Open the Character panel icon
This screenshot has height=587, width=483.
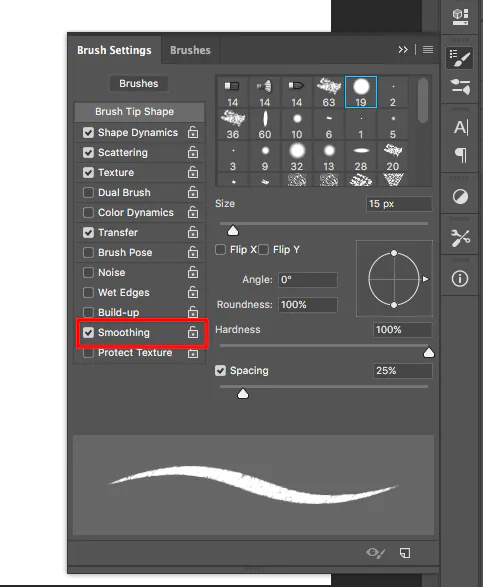(x=461, y=128)
